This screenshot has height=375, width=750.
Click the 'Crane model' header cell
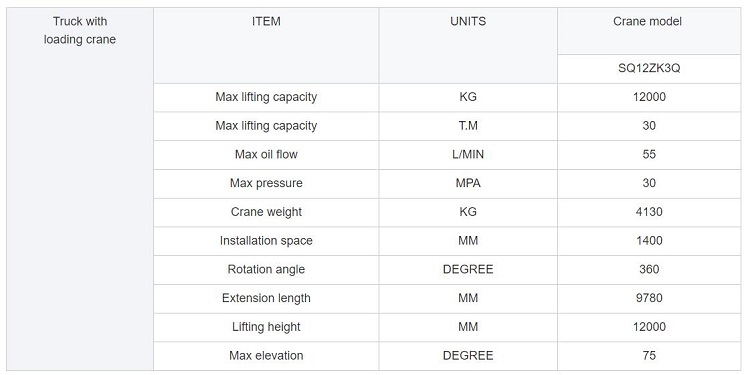[649, 31]
